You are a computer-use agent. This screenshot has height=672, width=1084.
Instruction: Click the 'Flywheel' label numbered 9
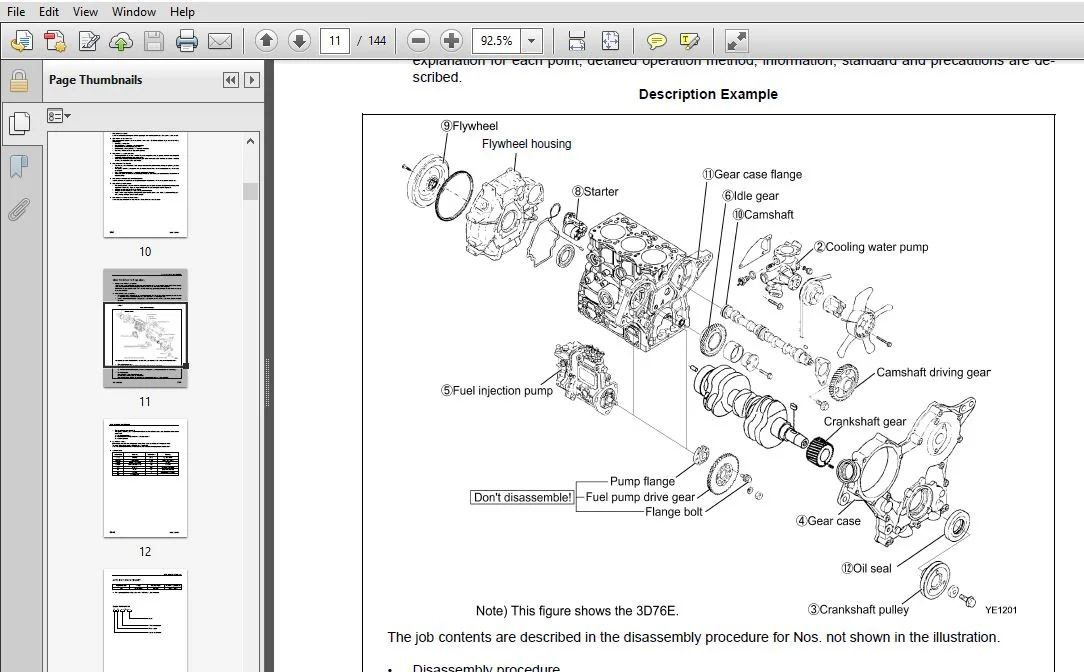pyautogui.click(x=469, y=126)
